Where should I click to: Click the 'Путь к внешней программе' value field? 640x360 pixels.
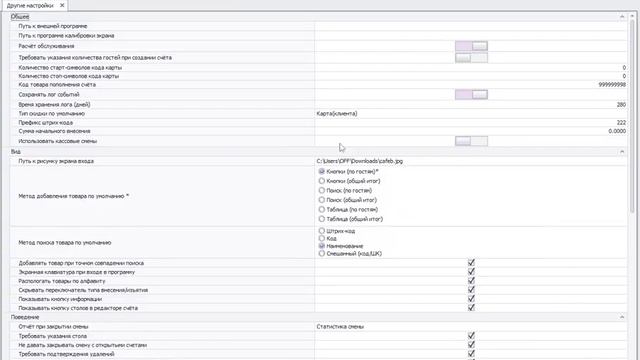(471, 26)
